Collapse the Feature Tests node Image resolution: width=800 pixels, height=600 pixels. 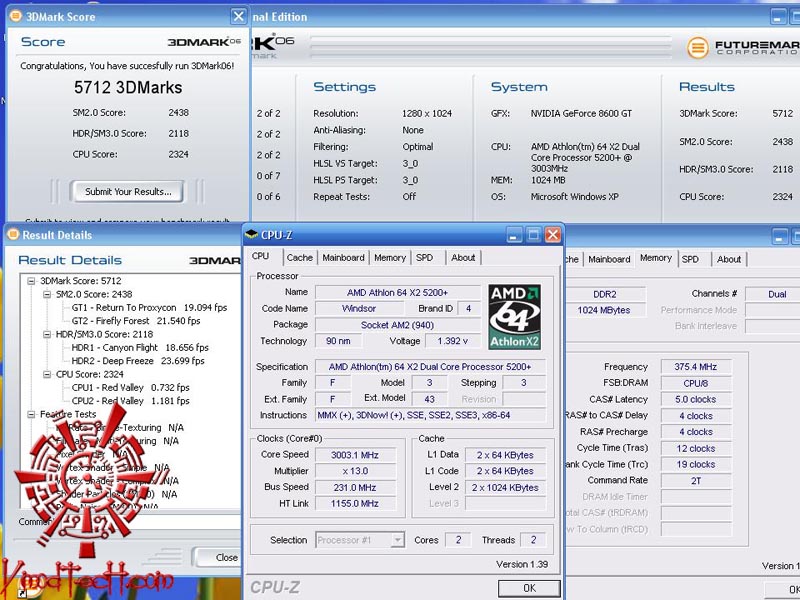(x=31, y=414)
